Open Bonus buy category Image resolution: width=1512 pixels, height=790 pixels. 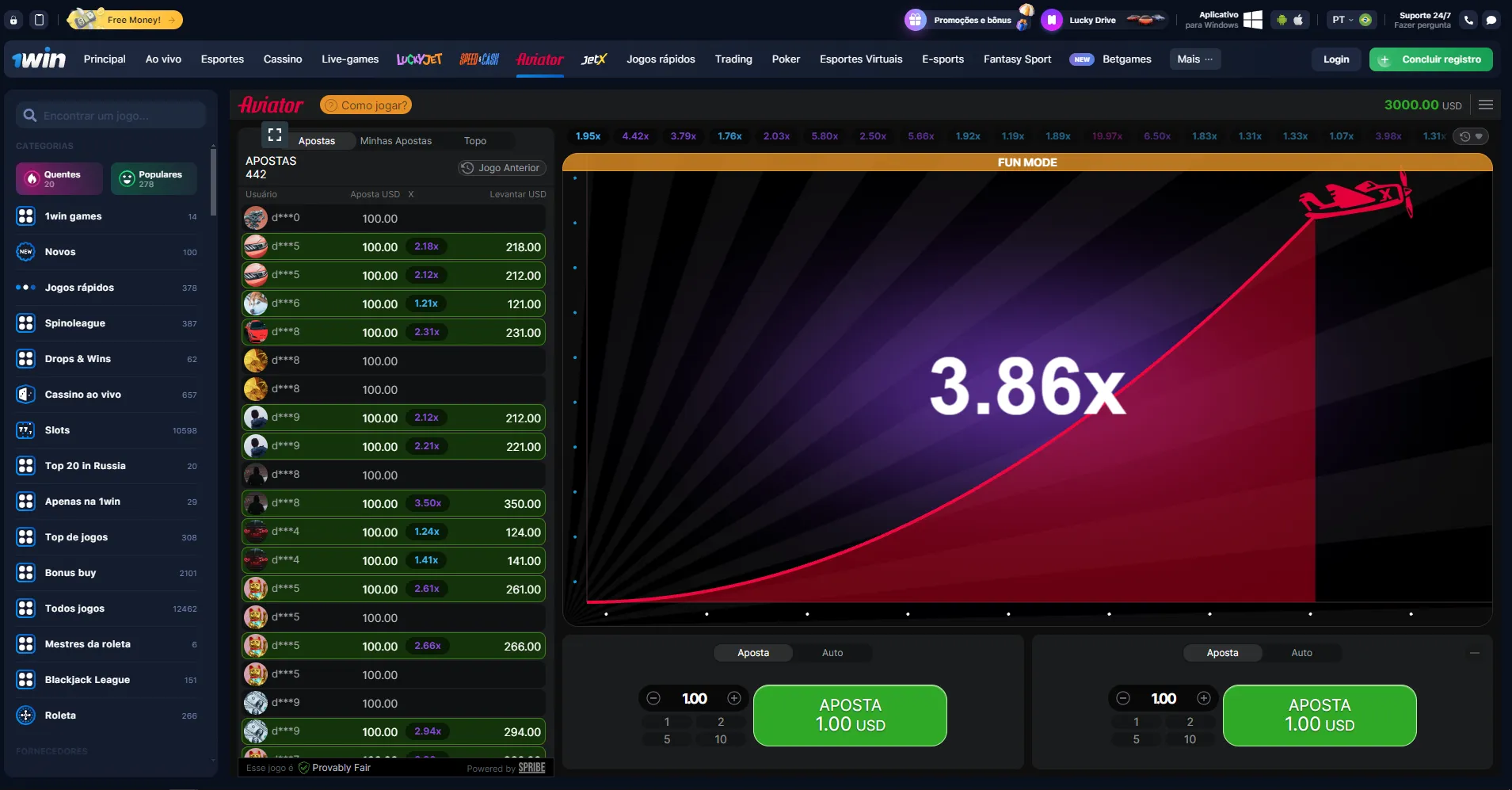[x=106, y=573]
